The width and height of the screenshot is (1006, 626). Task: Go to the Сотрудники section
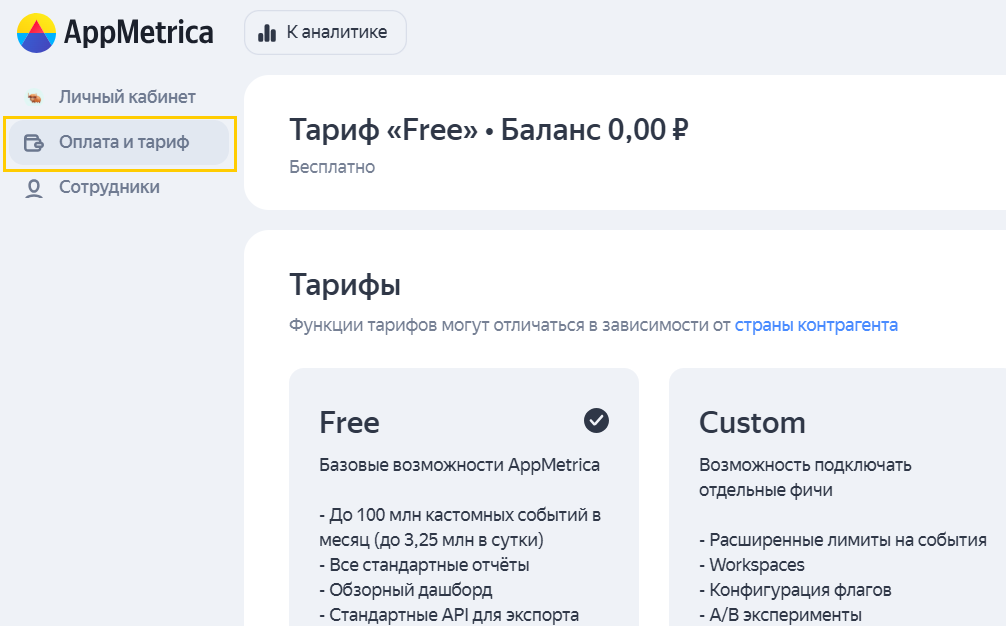pos(109,187)
